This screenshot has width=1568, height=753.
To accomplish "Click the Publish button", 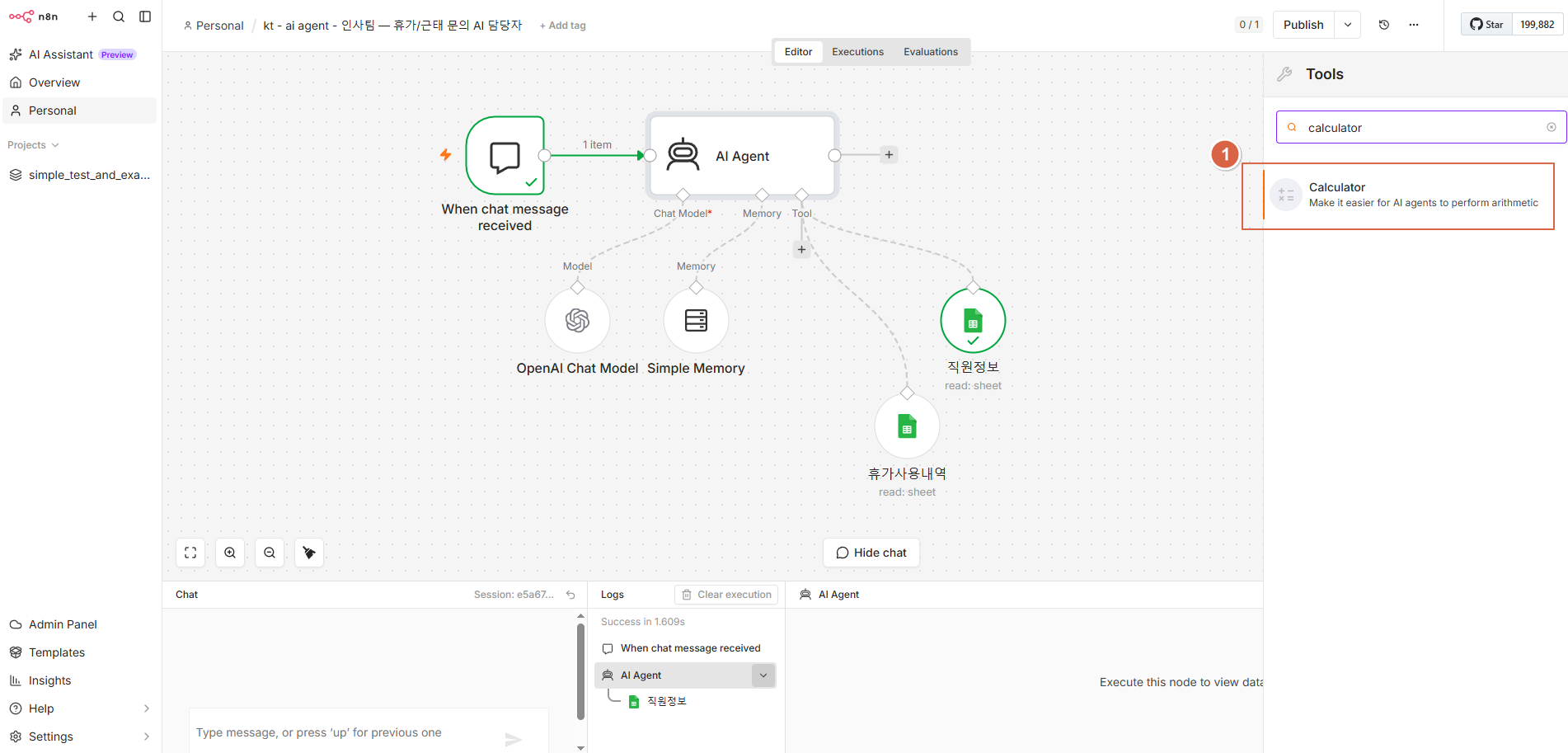I will tap(1303, 25).
